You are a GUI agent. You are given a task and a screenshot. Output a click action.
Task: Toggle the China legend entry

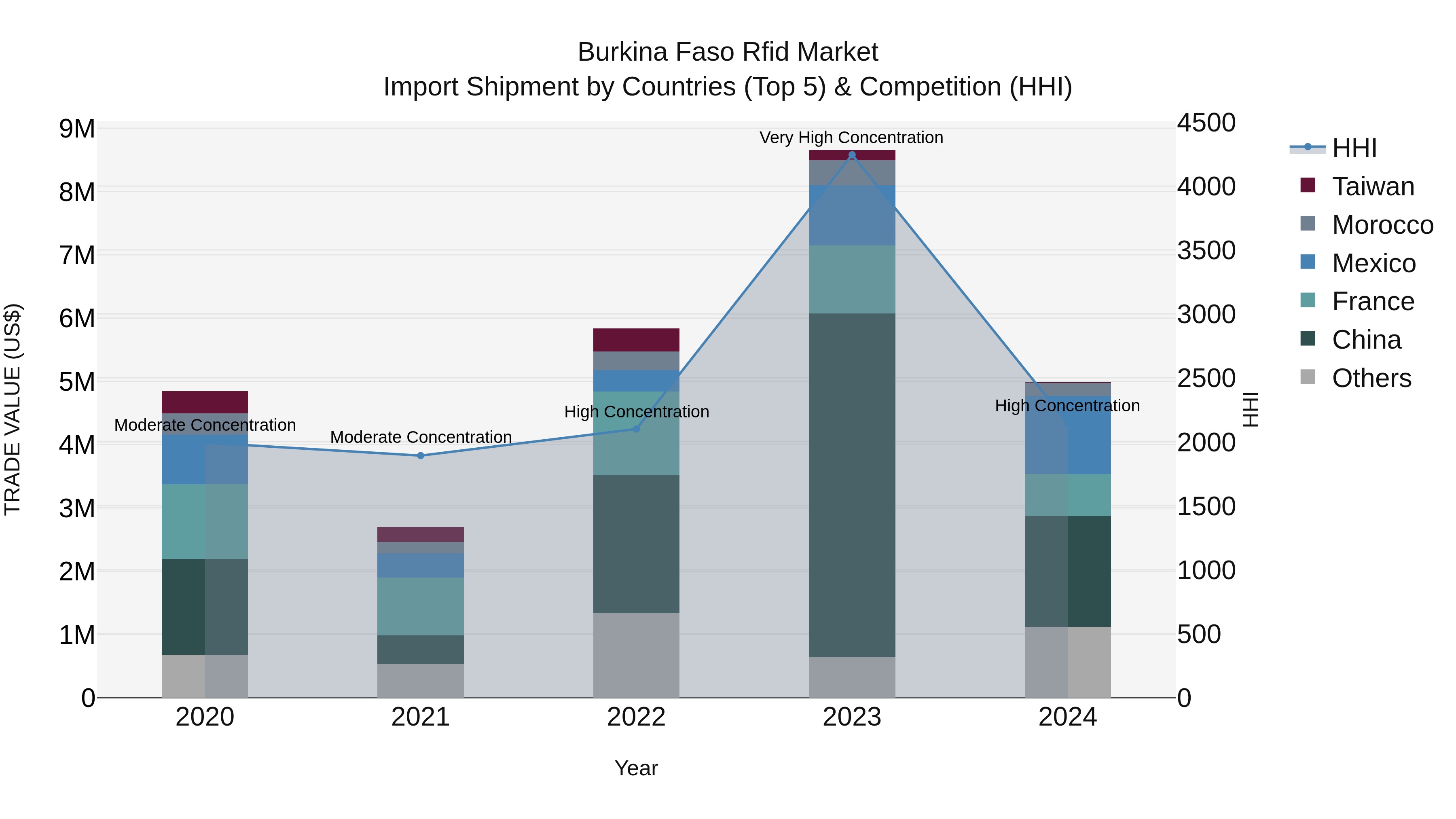click(1350, 340)
